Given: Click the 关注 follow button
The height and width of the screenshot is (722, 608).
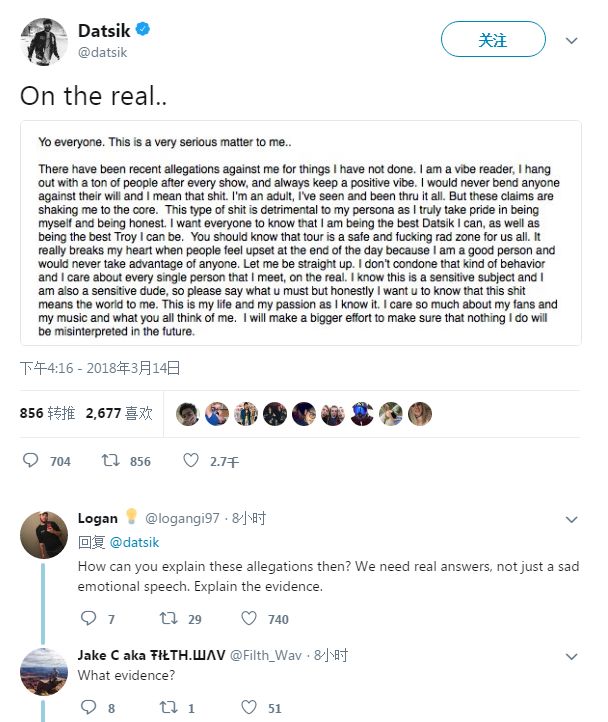Looking at the screenshot, I should (x=493, y=40).
